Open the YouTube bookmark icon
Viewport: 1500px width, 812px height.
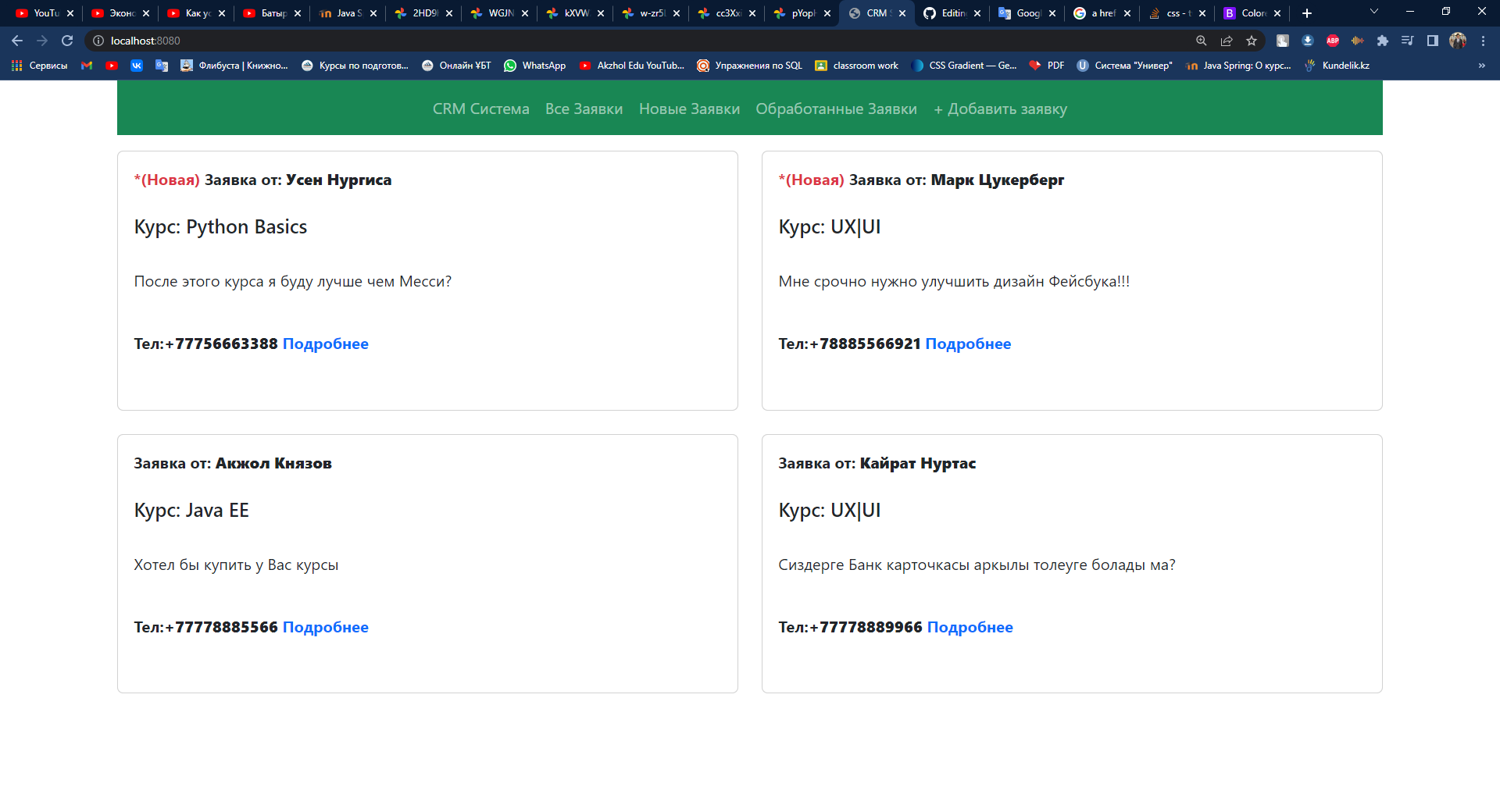tap(112, 66)
